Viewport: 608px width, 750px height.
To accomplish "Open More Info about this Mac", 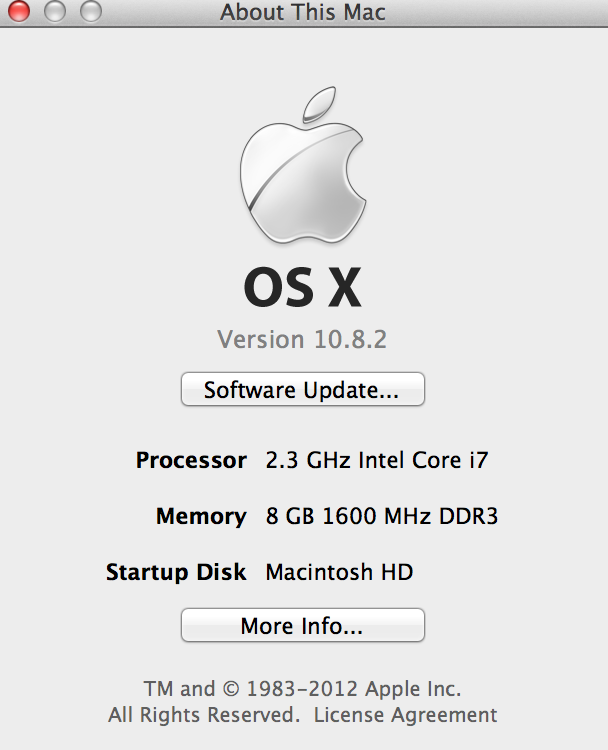I will coord(302,626).
